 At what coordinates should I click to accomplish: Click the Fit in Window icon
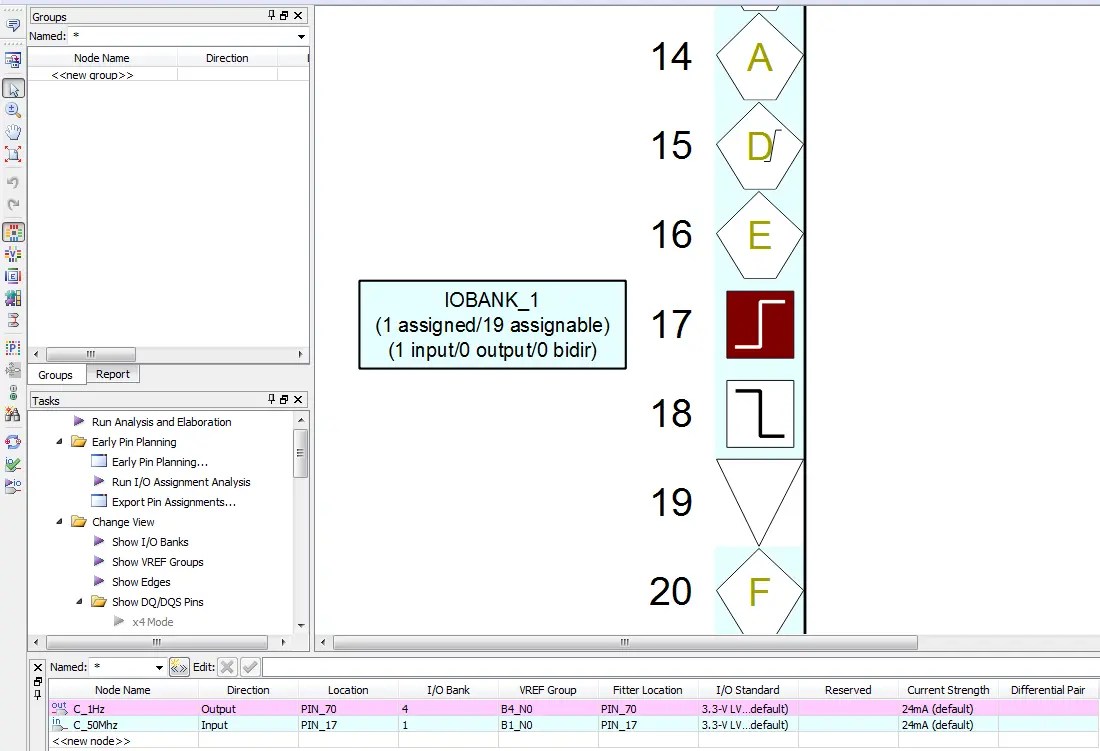pyautogui.click(x=13, y=154)
